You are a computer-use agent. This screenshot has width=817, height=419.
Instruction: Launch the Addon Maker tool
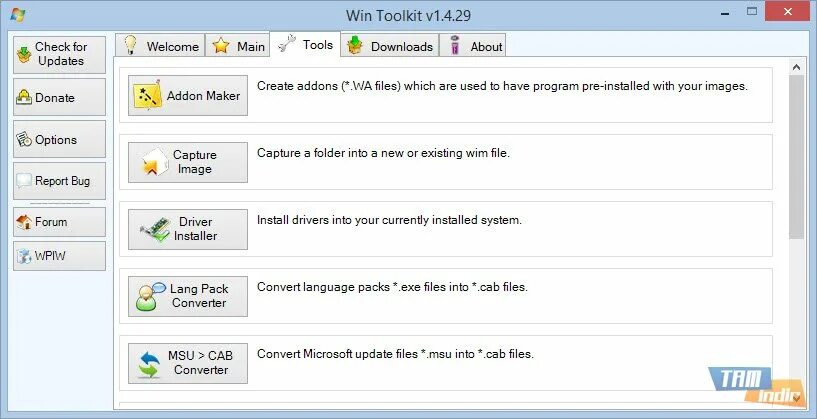coord(188,95)
